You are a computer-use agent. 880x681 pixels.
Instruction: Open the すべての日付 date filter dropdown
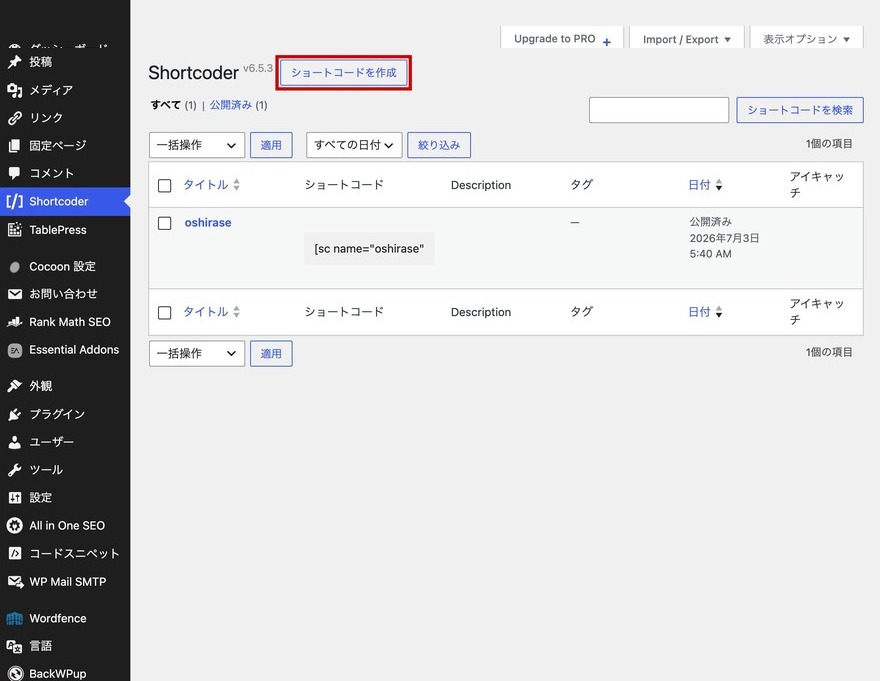point(354,145)
